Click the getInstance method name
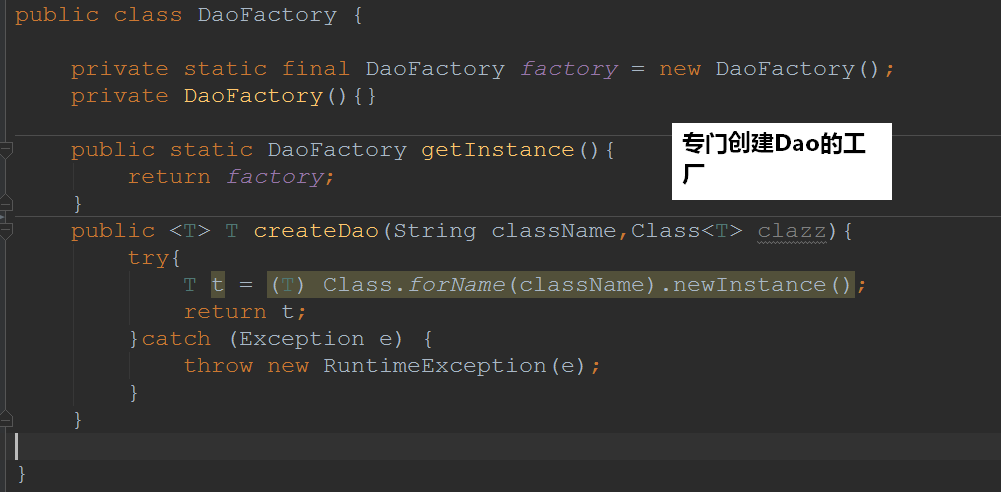 497,150
